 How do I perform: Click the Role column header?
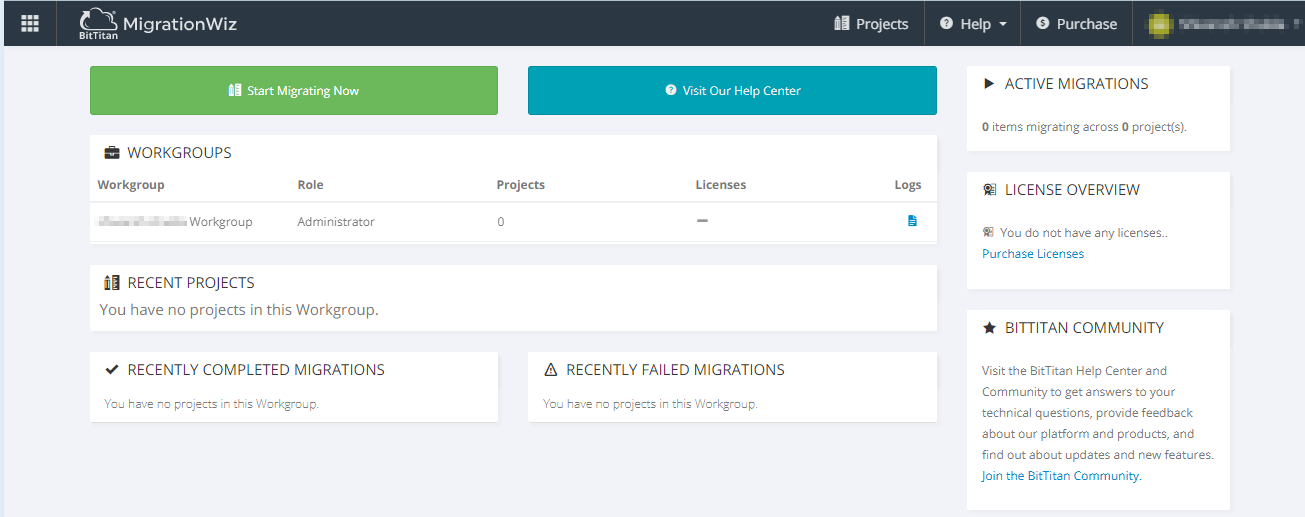point(310,185)
